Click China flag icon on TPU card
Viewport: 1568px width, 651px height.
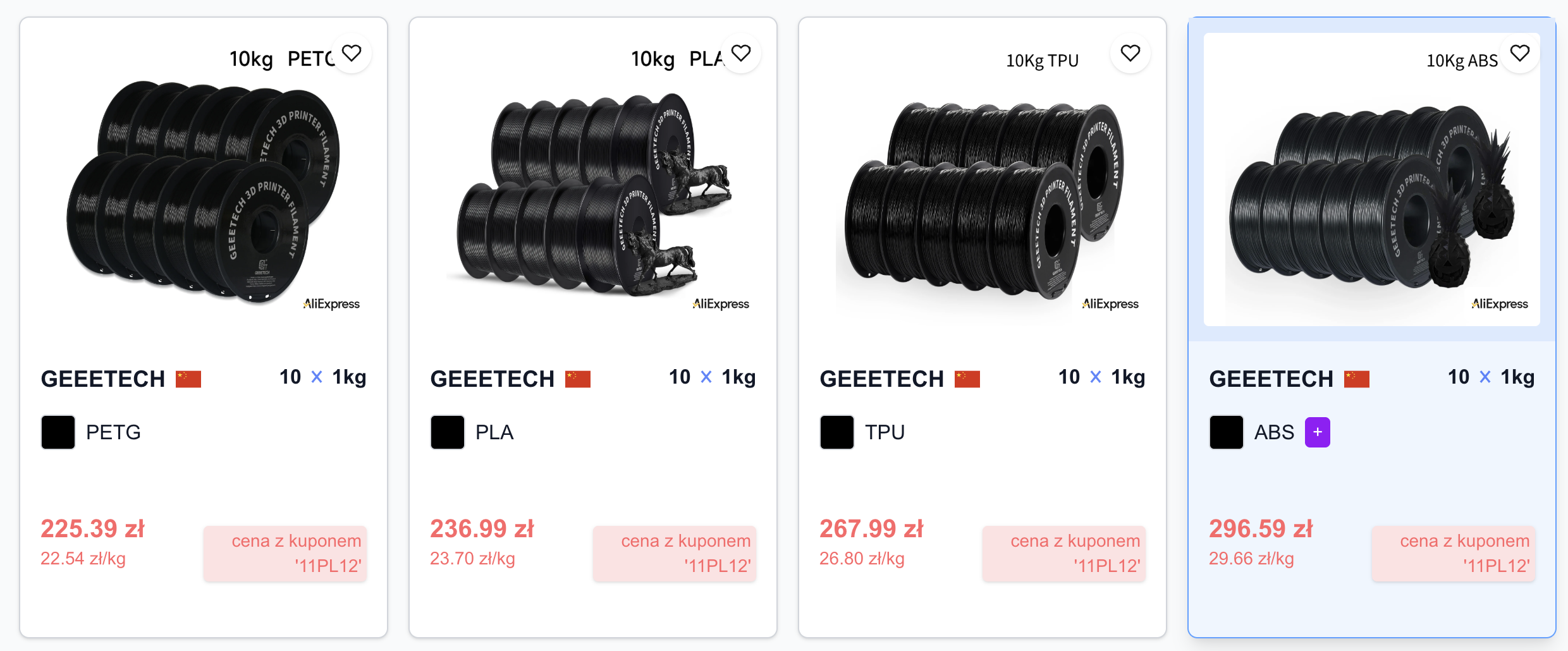coord(967,379)
